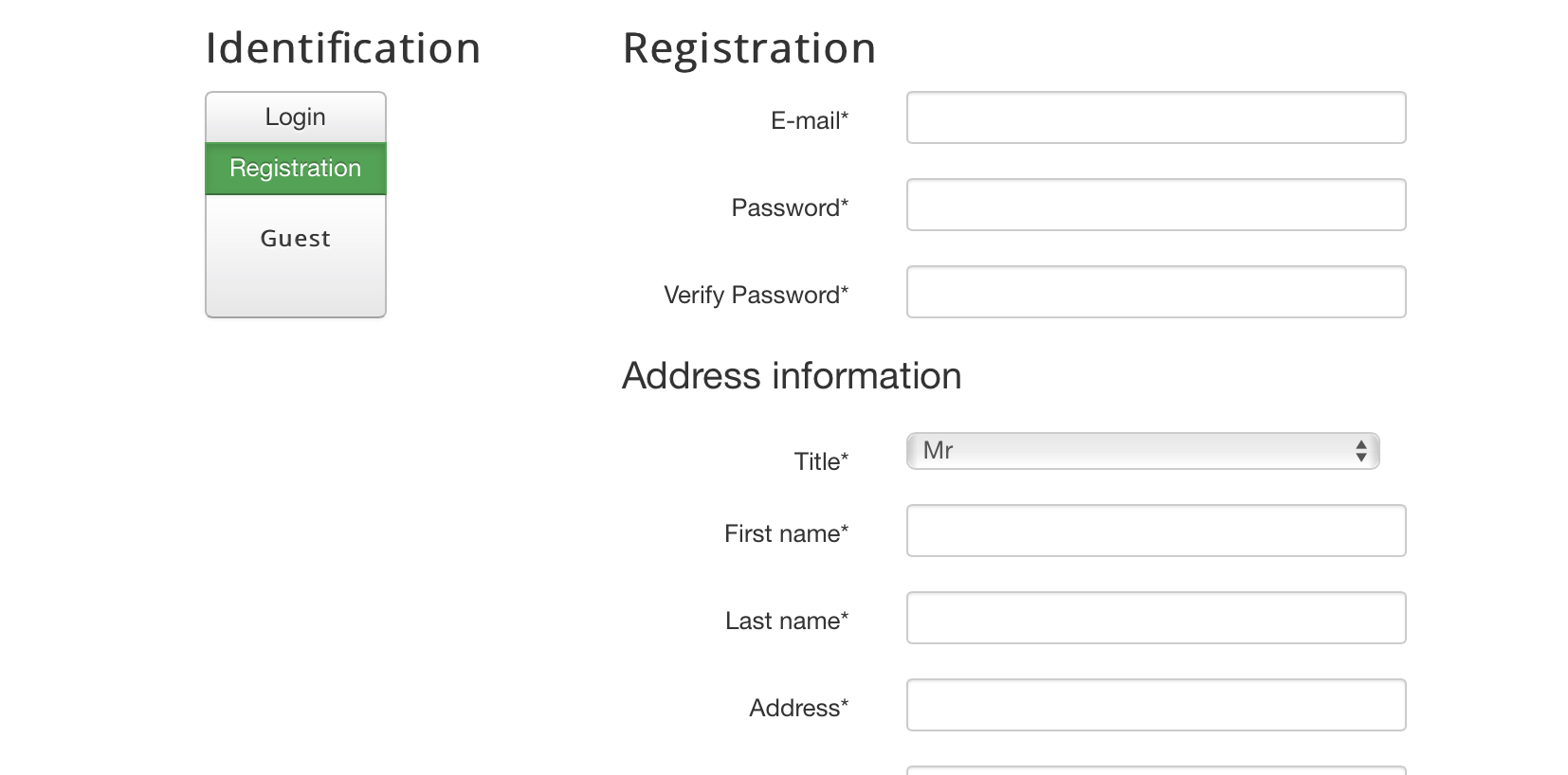The width and height of the screenshot is (1568, 775).
Task: Click the Title* label text
Action: coord(820,461)
